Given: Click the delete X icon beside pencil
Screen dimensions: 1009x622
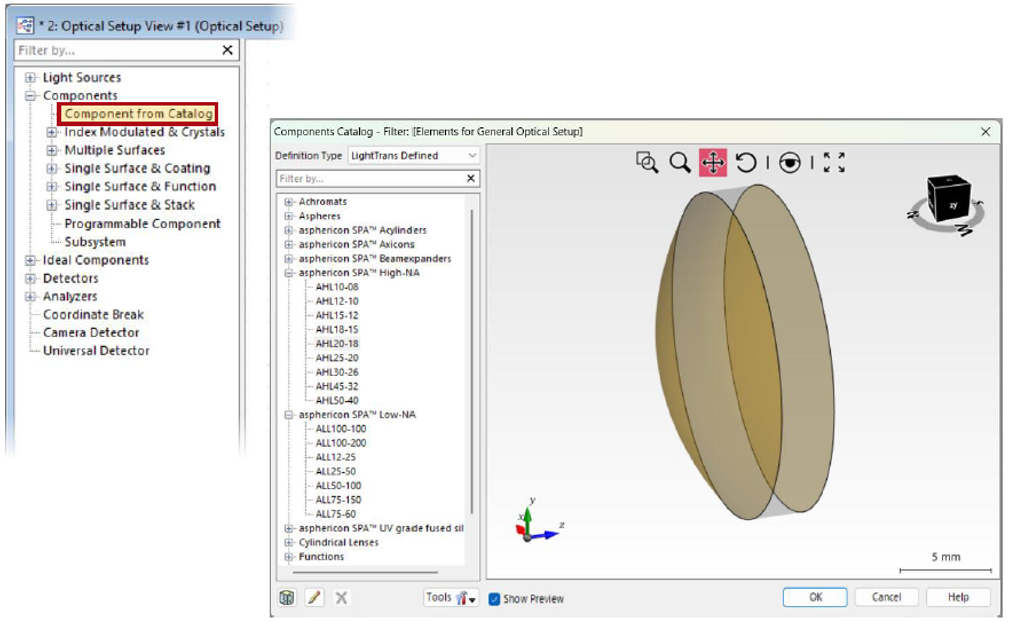Looking at the screenshot, I should [x=341, y=598].
